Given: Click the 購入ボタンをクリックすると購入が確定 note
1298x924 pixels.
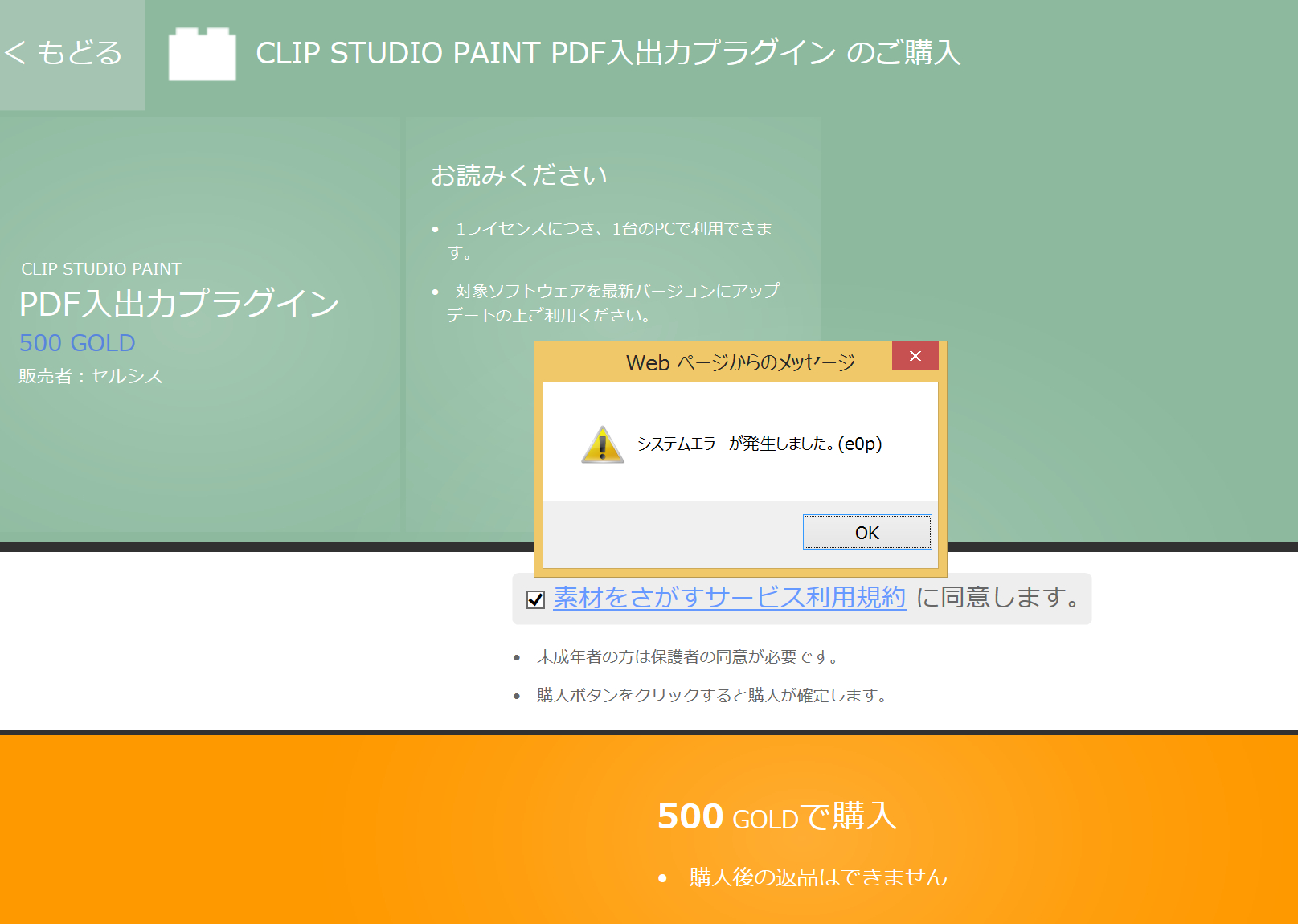Looking at the screenshot, I should click(713, 695).
